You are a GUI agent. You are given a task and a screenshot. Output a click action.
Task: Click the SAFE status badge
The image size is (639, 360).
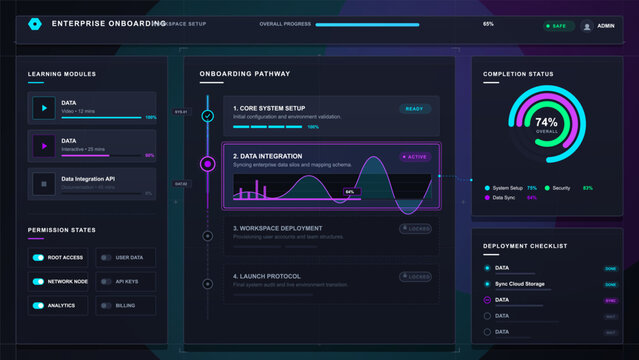coord(559,26)
